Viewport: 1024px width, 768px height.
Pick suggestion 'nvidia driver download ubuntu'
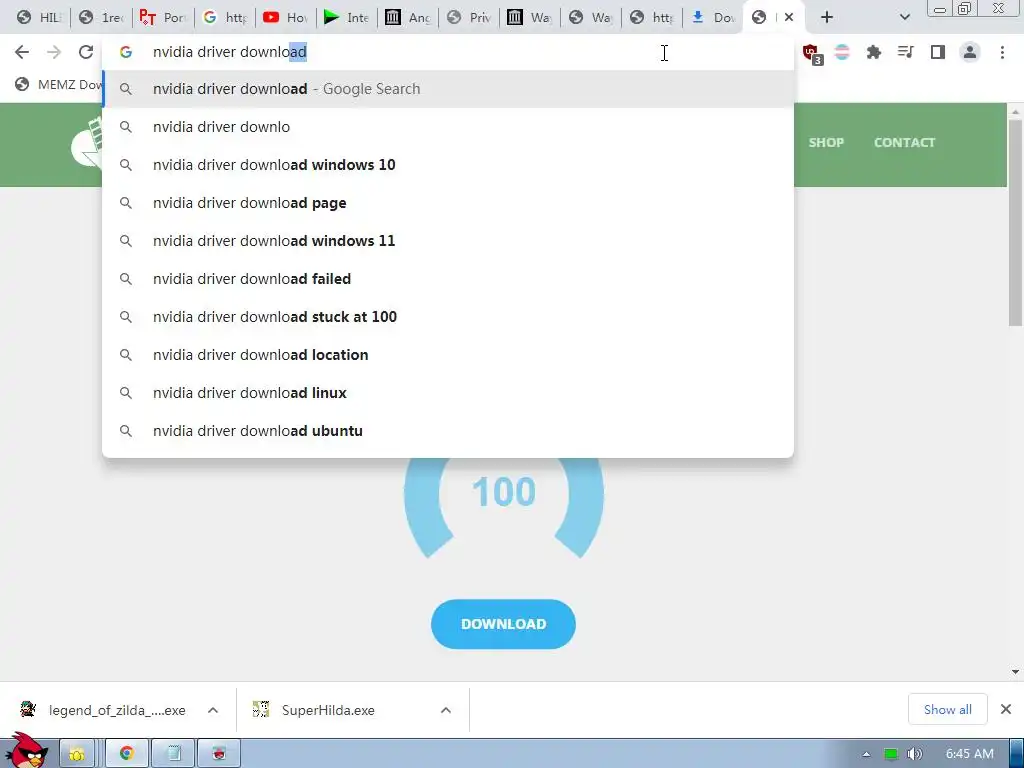[448, 430]
